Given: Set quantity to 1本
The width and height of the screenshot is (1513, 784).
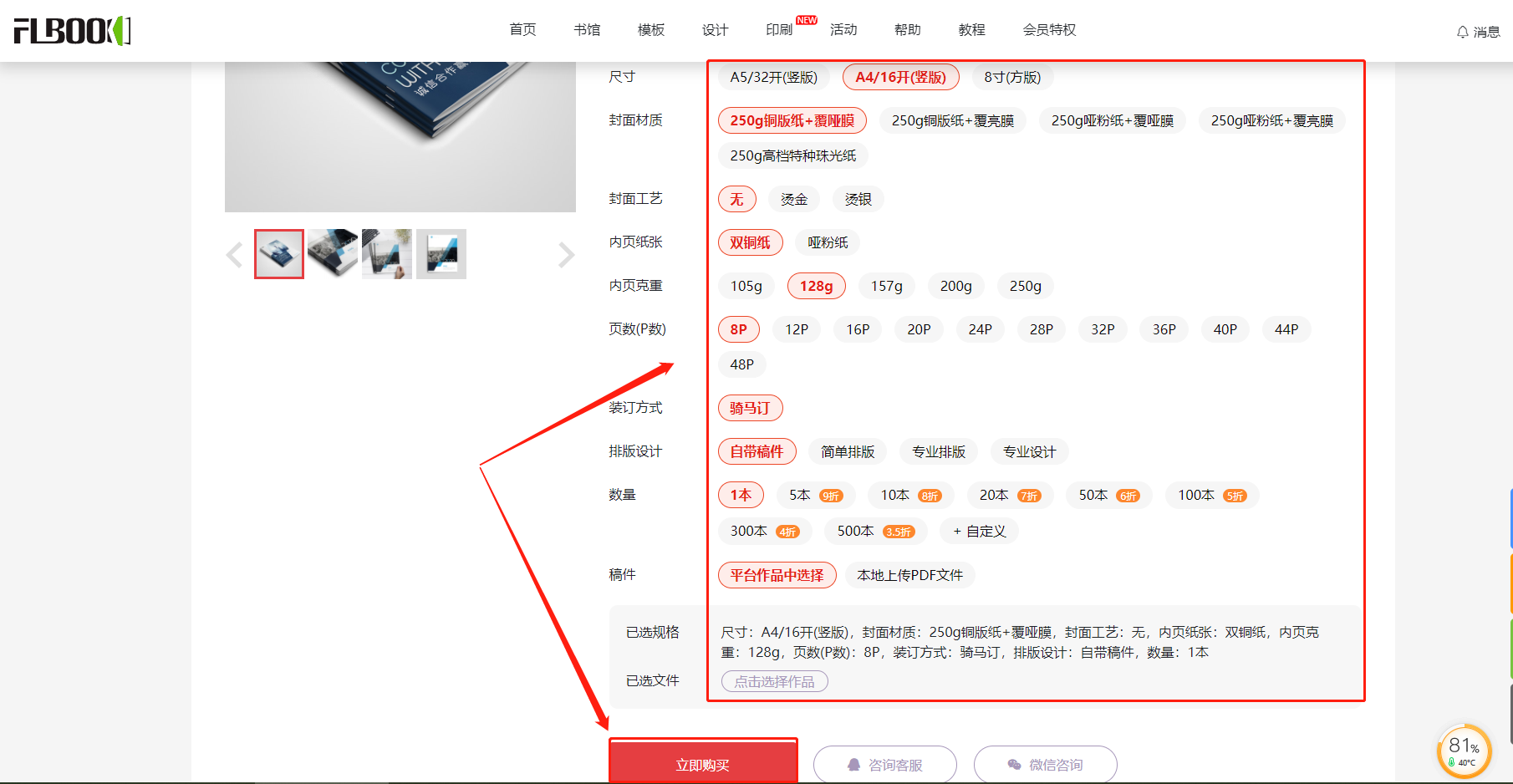Looking at the screenshot, I should pos(741,495).
